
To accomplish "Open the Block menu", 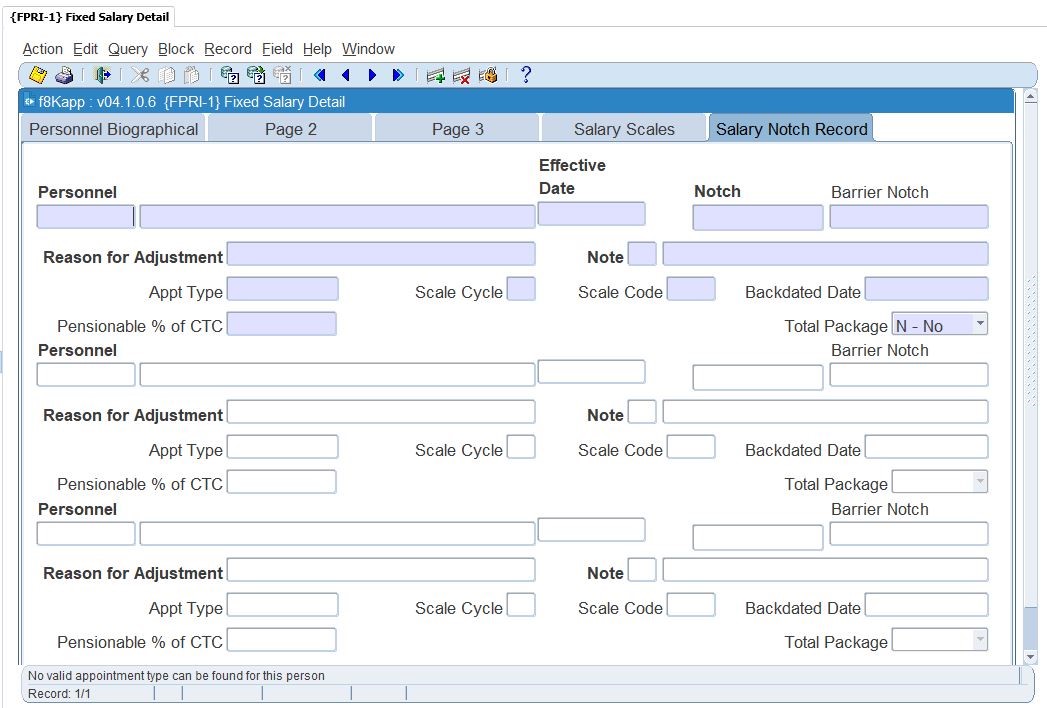I will (x=176, y=49).
